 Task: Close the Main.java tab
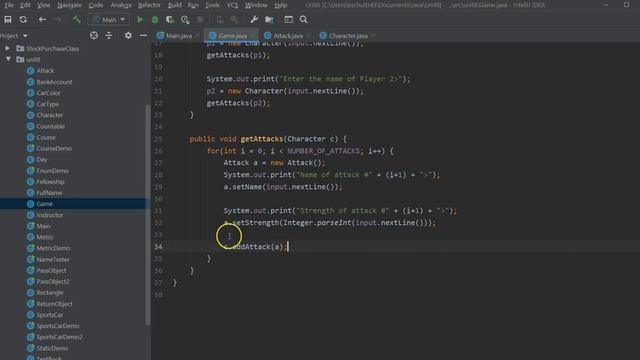(x=198, y=36)
